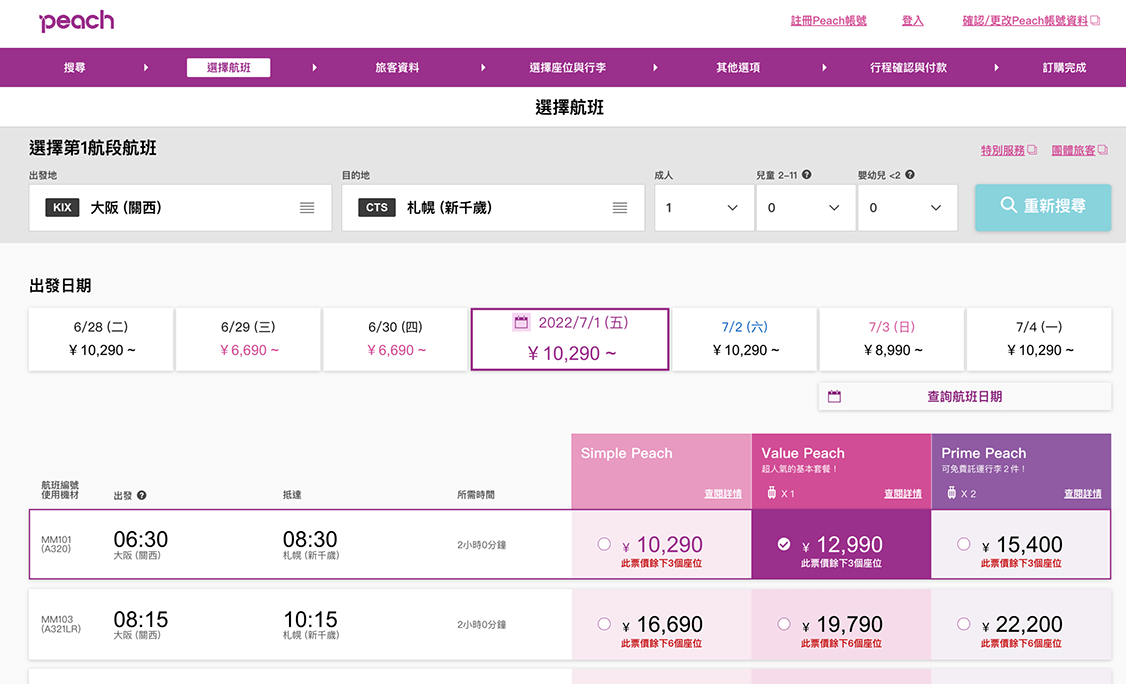View Value Peach 查閱詳情 details
Screen dimensions: 1126x684
click(x=903, y=494)
